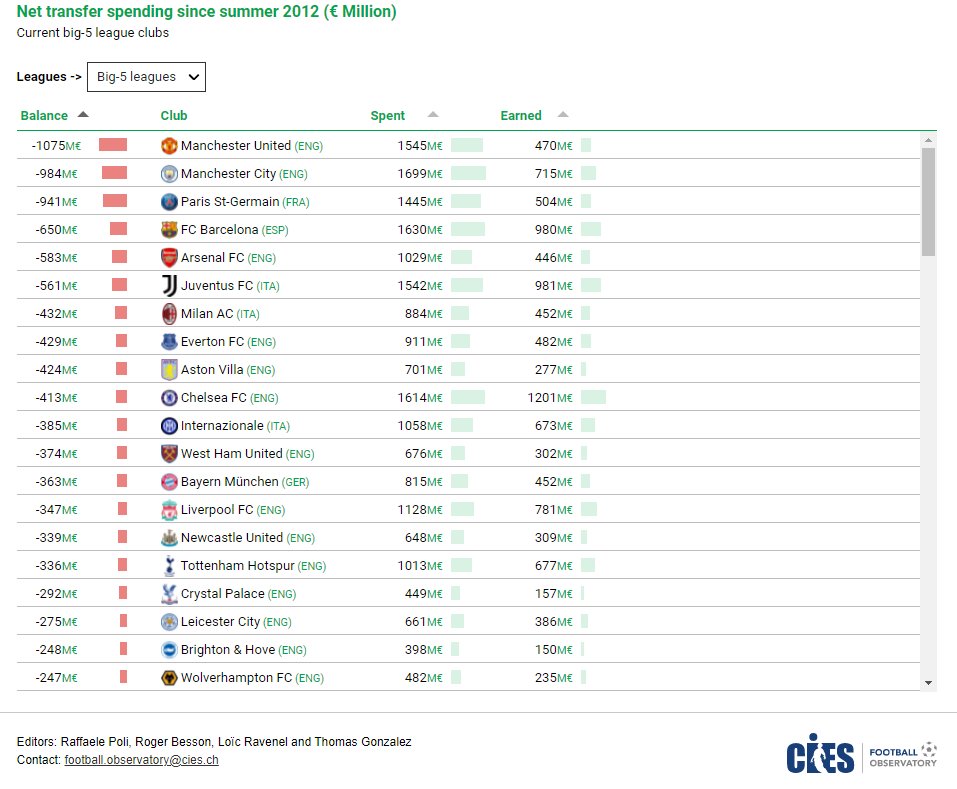Click the table scrollbar up arrow
Image resolution: width=957 pixels, height=789 pixels.
pyautogui.click(x=928, y=140)
